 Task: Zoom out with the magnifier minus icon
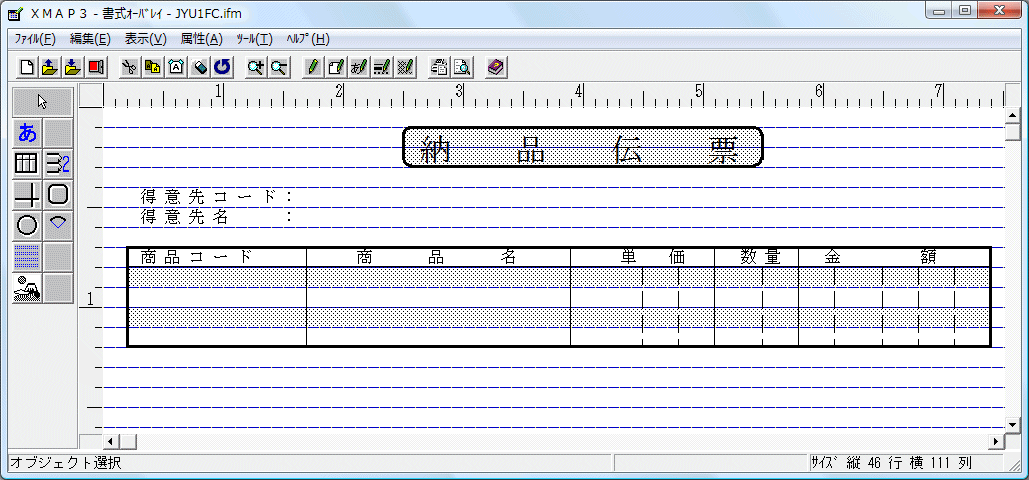[278, 66]
